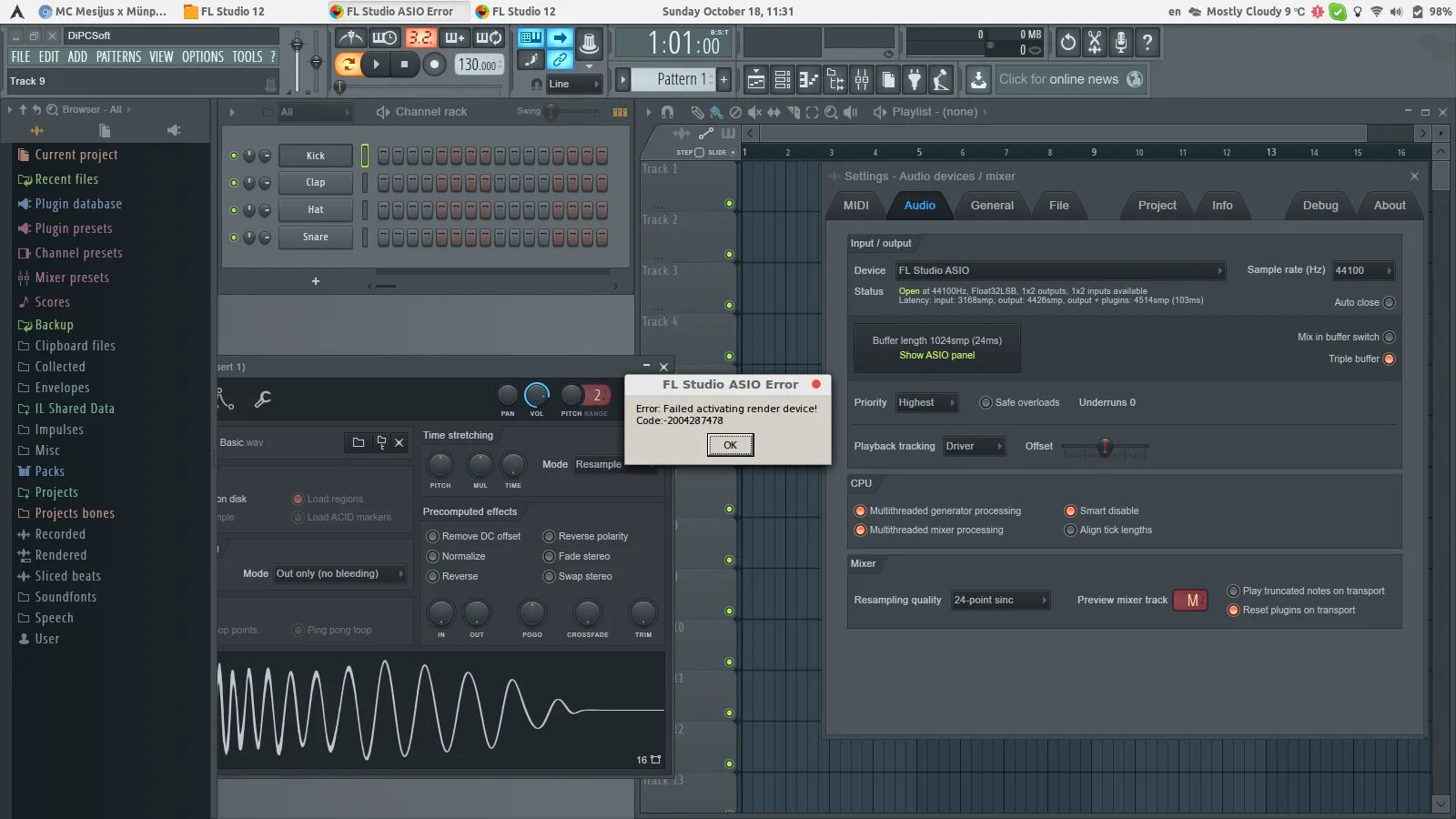Open the Sample rate 44100 dropdown
The height and width of the screenshot is (819, 1456).
click(1363, 270)
